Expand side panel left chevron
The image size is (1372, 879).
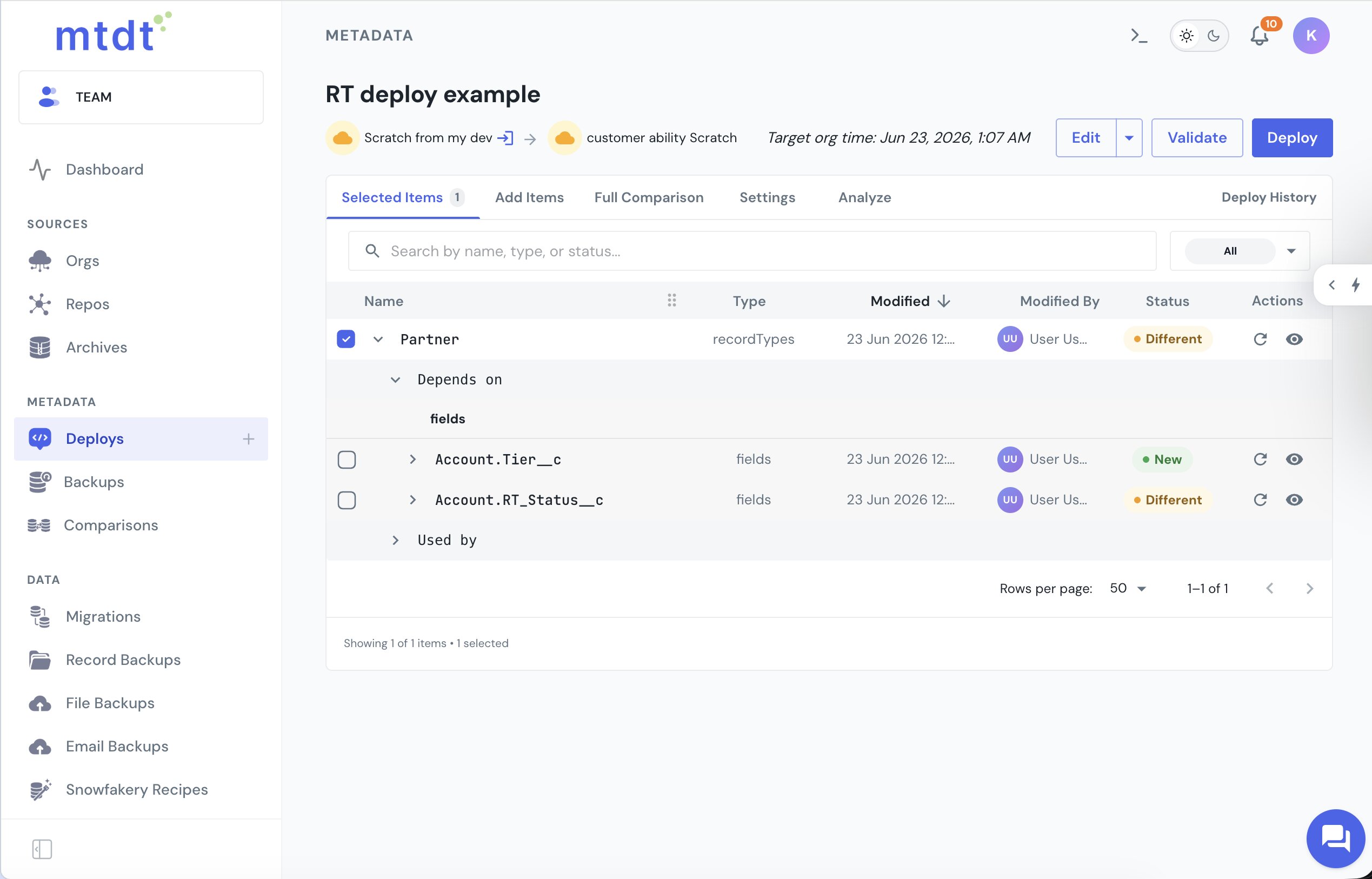pos(1331,285)
